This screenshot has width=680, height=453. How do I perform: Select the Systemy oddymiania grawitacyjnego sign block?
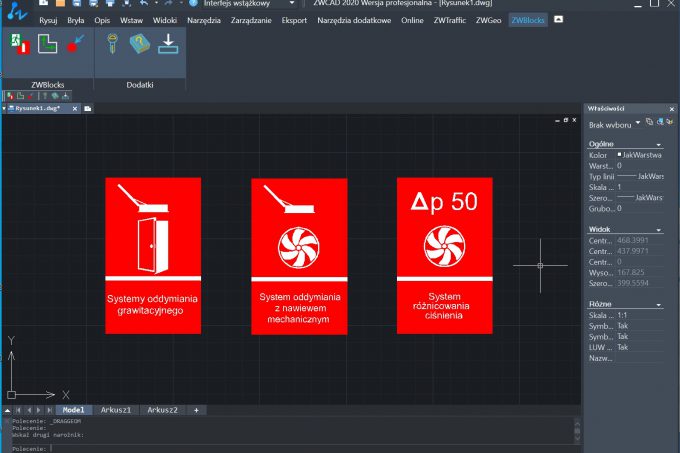153,256
